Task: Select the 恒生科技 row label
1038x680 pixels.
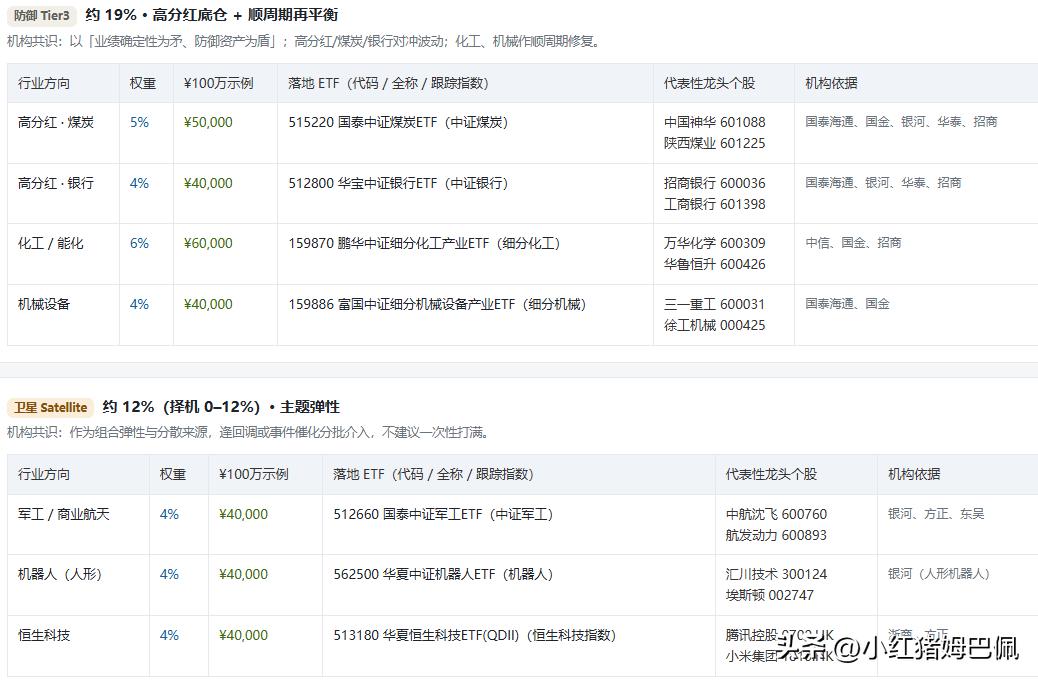Action: pos(44,636)
